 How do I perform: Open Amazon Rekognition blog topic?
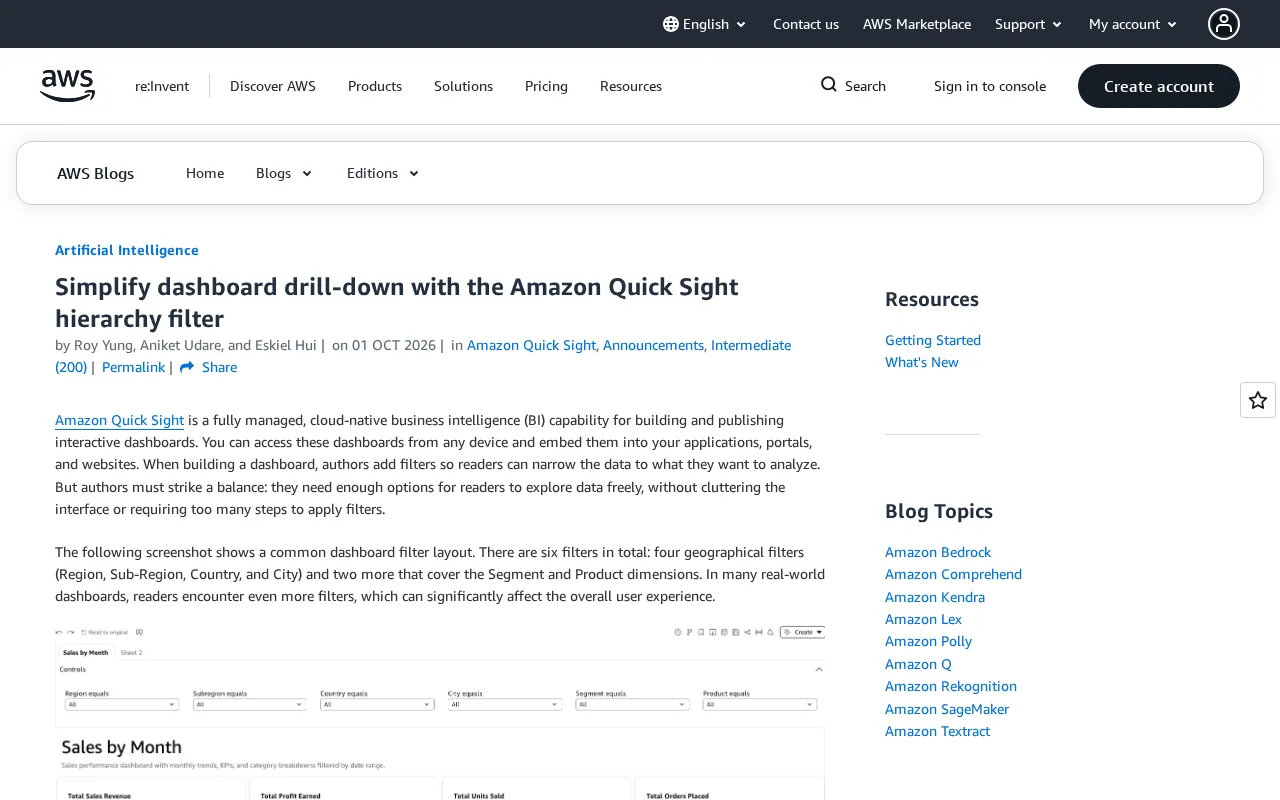coord(951,686)
